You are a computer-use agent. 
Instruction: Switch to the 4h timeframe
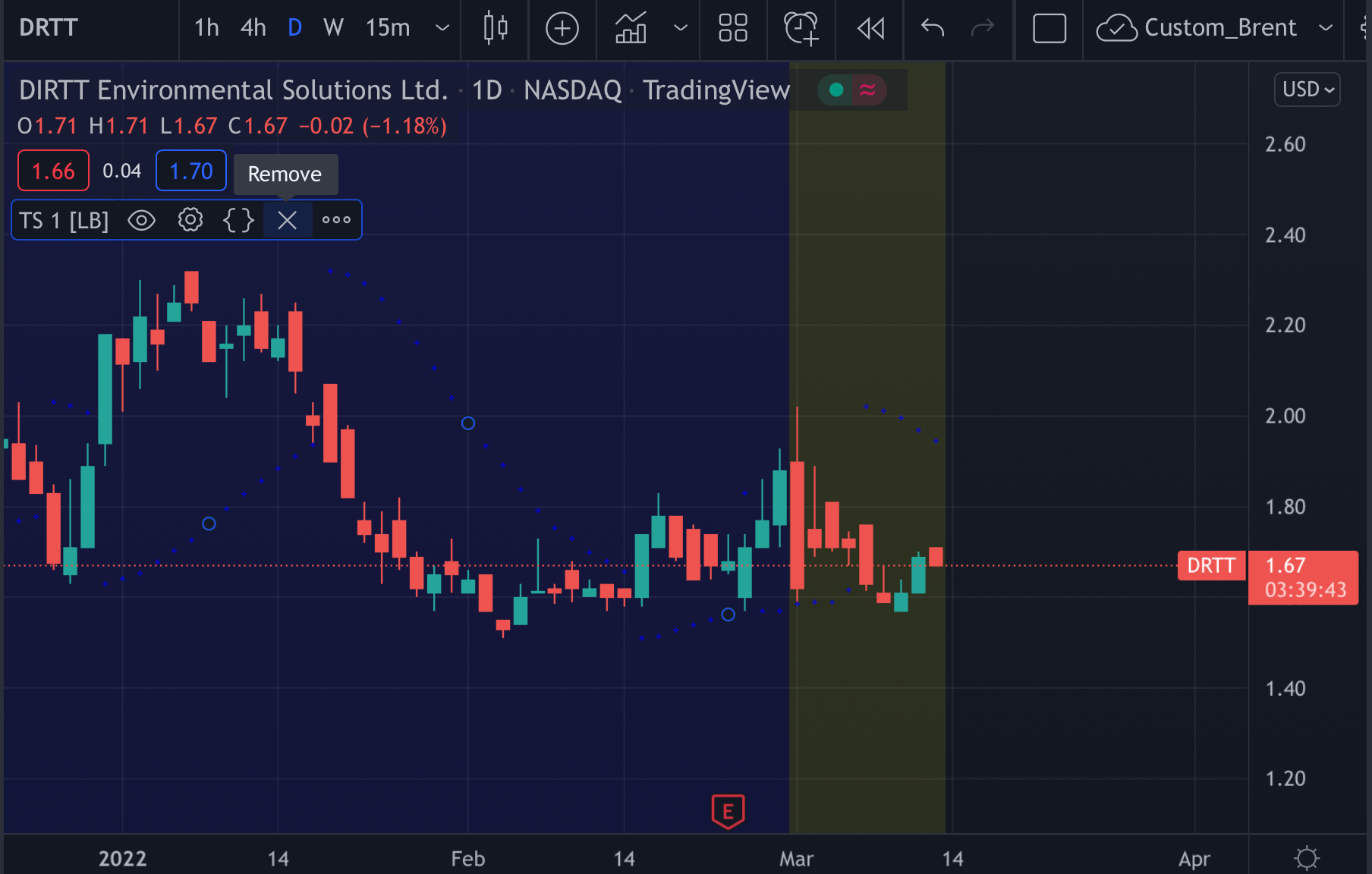[x=253, y=28]
